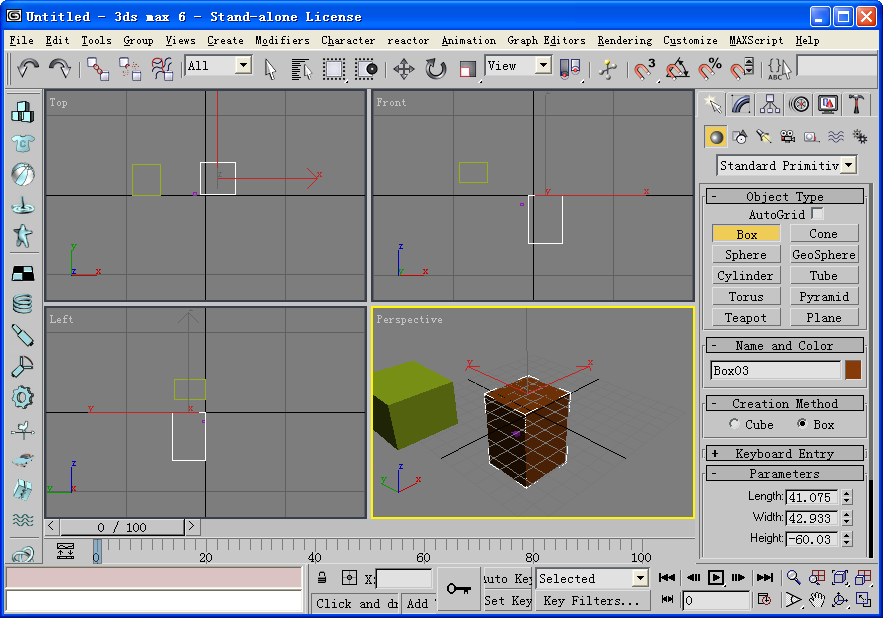Click the Redo arrow icon

pyautogui.click(x=59, y=69)
